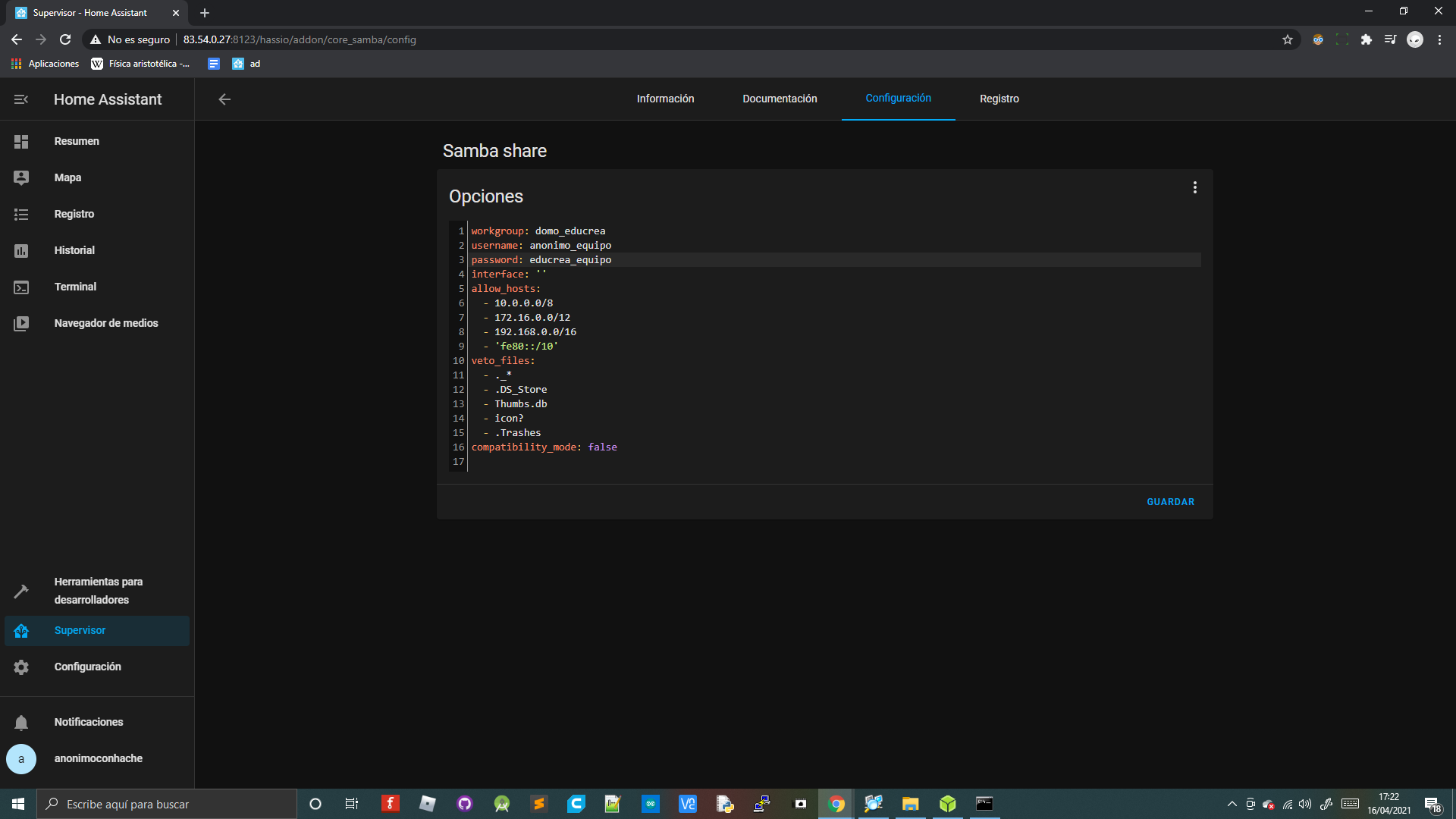Open the anonimoconhache user profile

click(98, 758)
